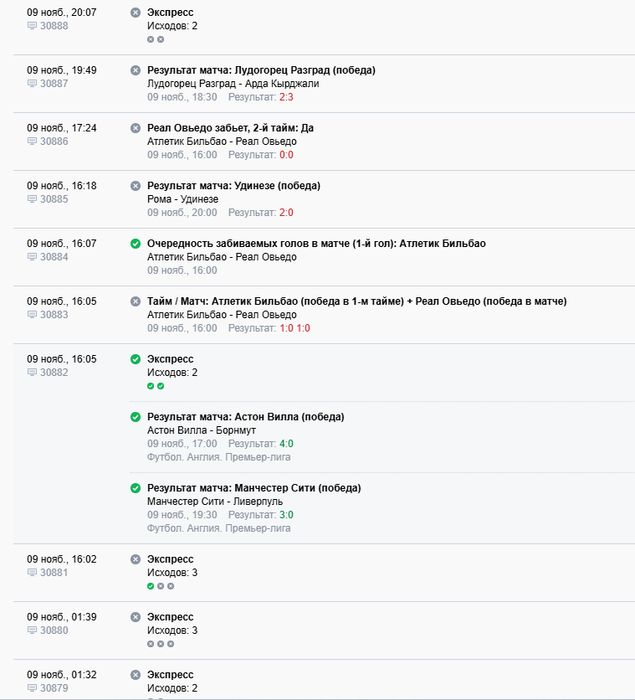Click the green won icon for Астон Вилла result
The width and height of the screenshot is (635, 700).
tap(135, 417)
